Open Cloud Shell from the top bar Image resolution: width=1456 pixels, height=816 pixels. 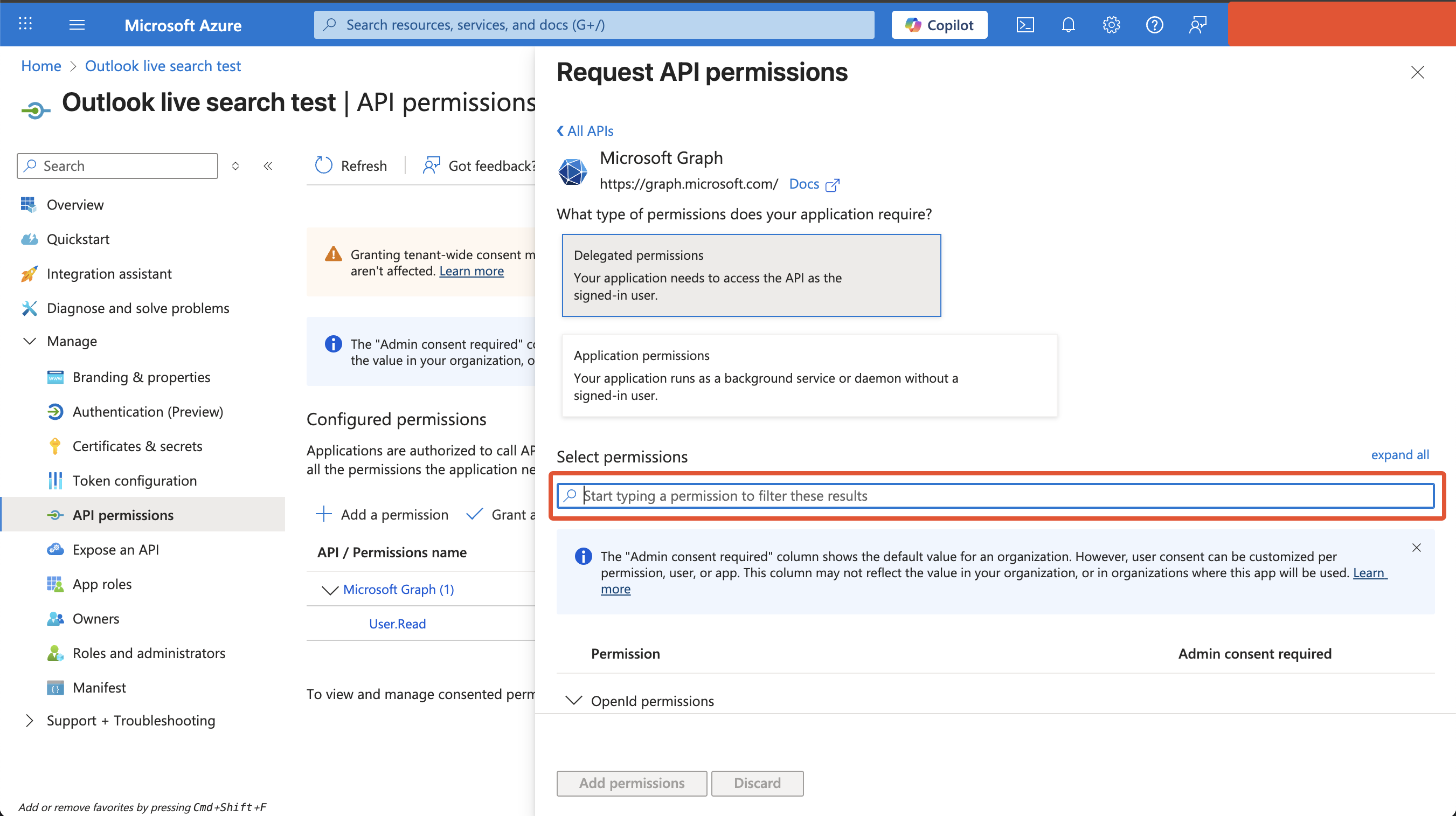(x=1025, y=25)
